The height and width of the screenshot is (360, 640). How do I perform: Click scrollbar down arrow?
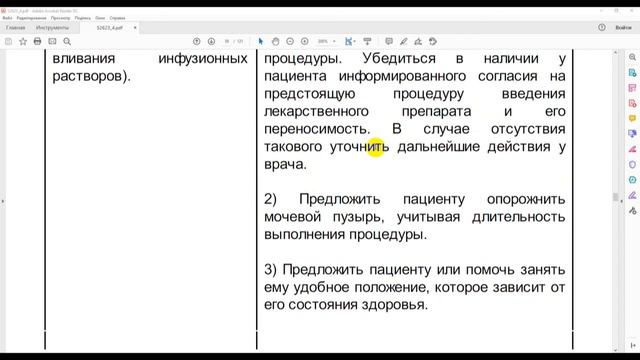[x=616, y=350]
